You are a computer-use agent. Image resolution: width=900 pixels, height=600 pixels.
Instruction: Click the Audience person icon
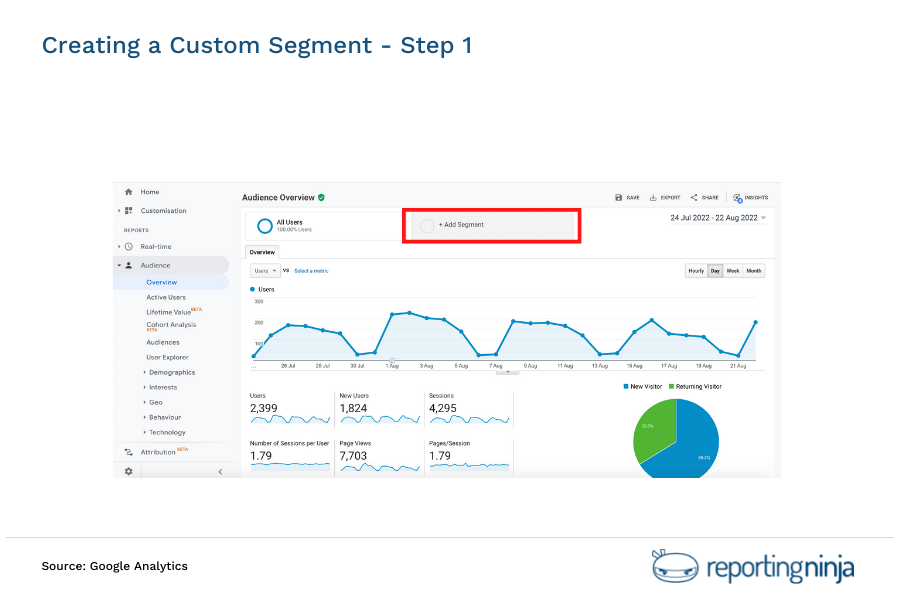tap(129, 265)
